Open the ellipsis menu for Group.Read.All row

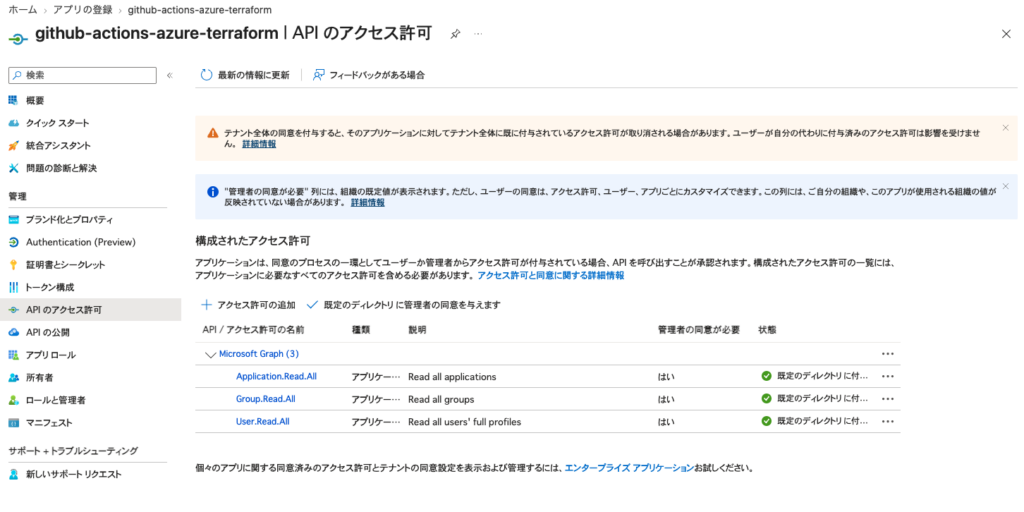(887, 398)
